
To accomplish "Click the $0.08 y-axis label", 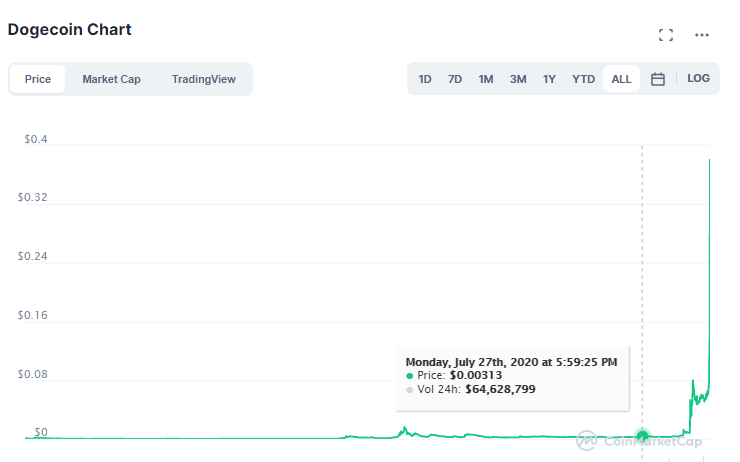I will point(33,374).
